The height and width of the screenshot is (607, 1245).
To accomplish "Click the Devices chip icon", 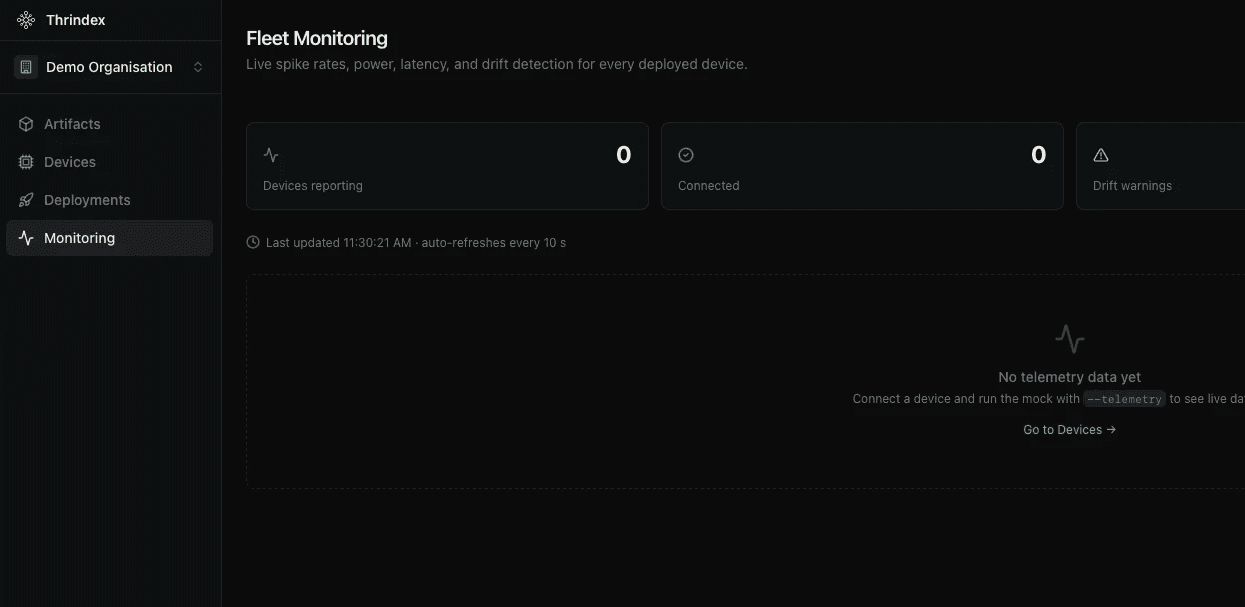I will tap(26, 162).
